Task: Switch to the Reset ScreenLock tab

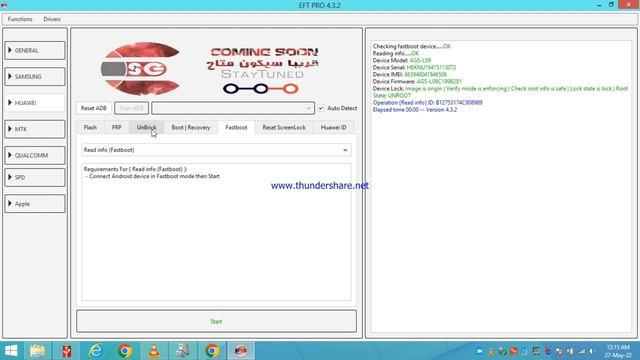Action: [x=284, y=127]
